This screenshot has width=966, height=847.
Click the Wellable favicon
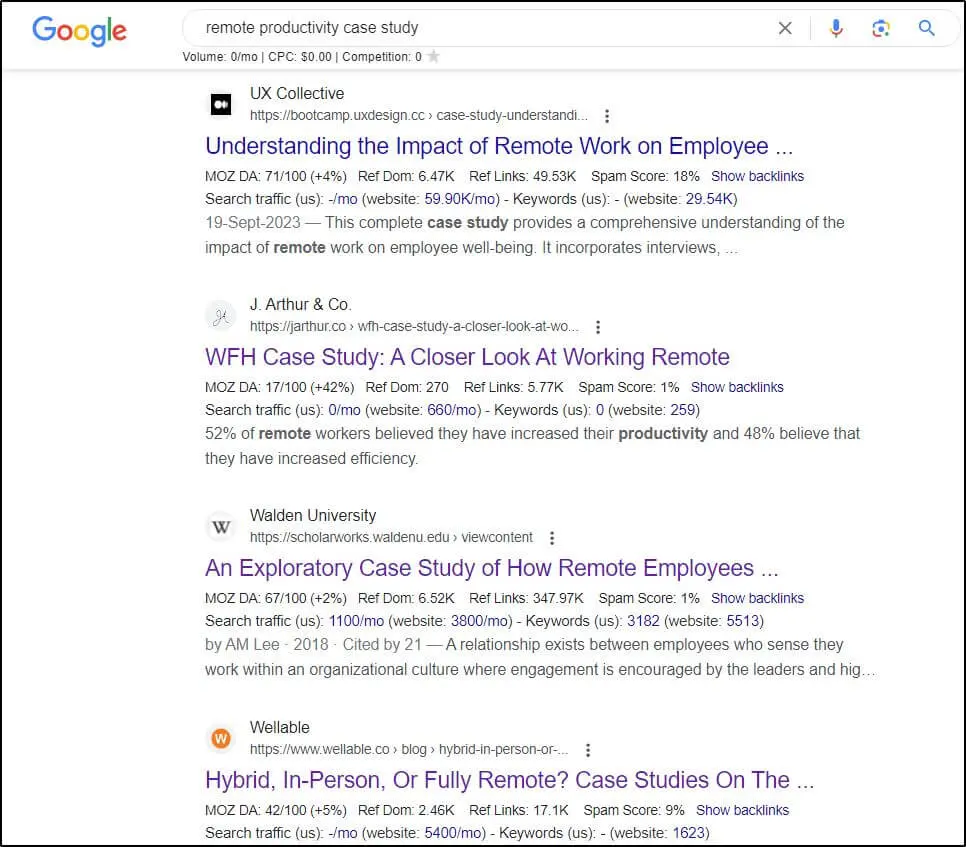(220, 738)
